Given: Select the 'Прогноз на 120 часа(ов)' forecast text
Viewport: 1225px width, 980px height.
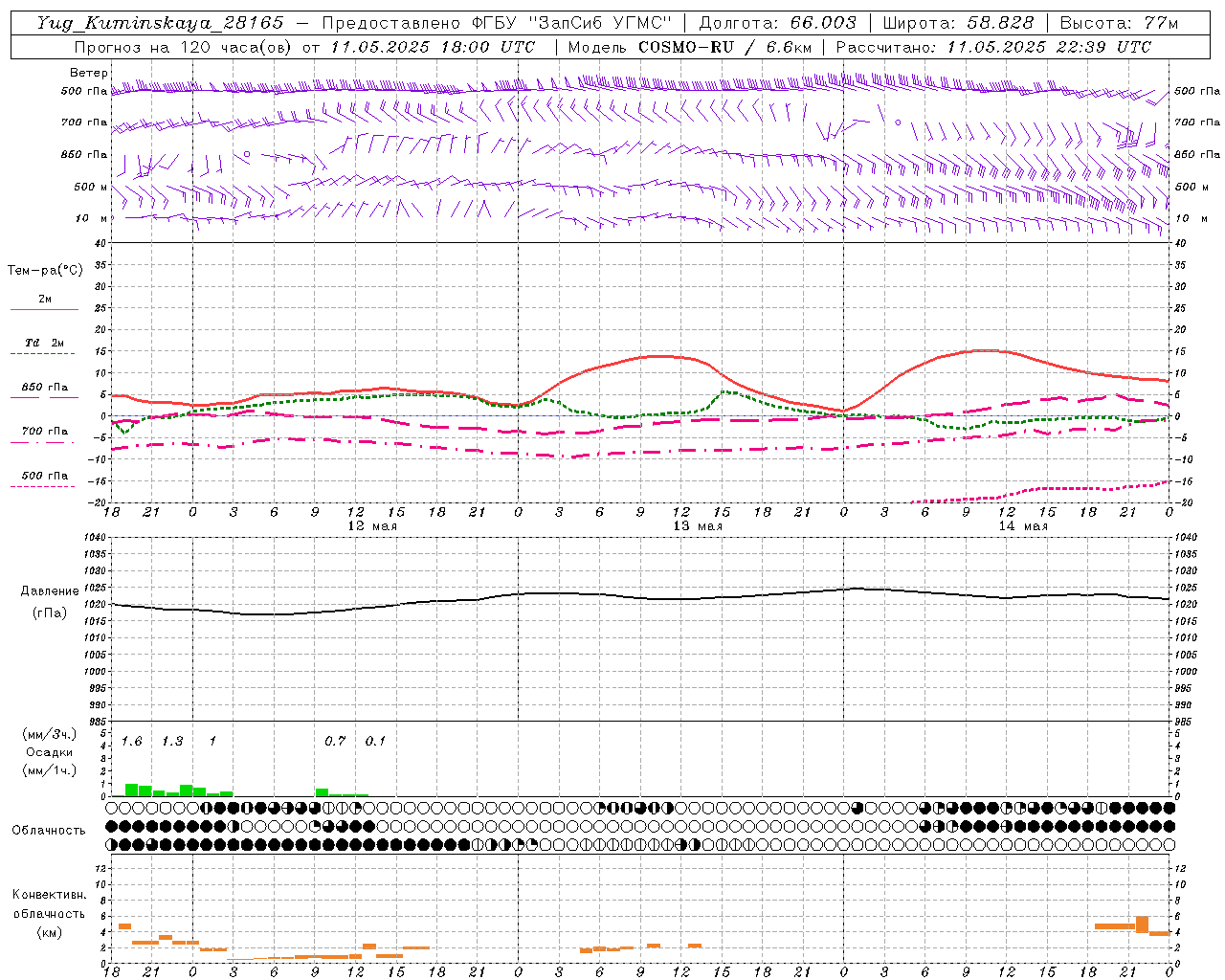Looking at the screenshot, I should pos(185,47).
